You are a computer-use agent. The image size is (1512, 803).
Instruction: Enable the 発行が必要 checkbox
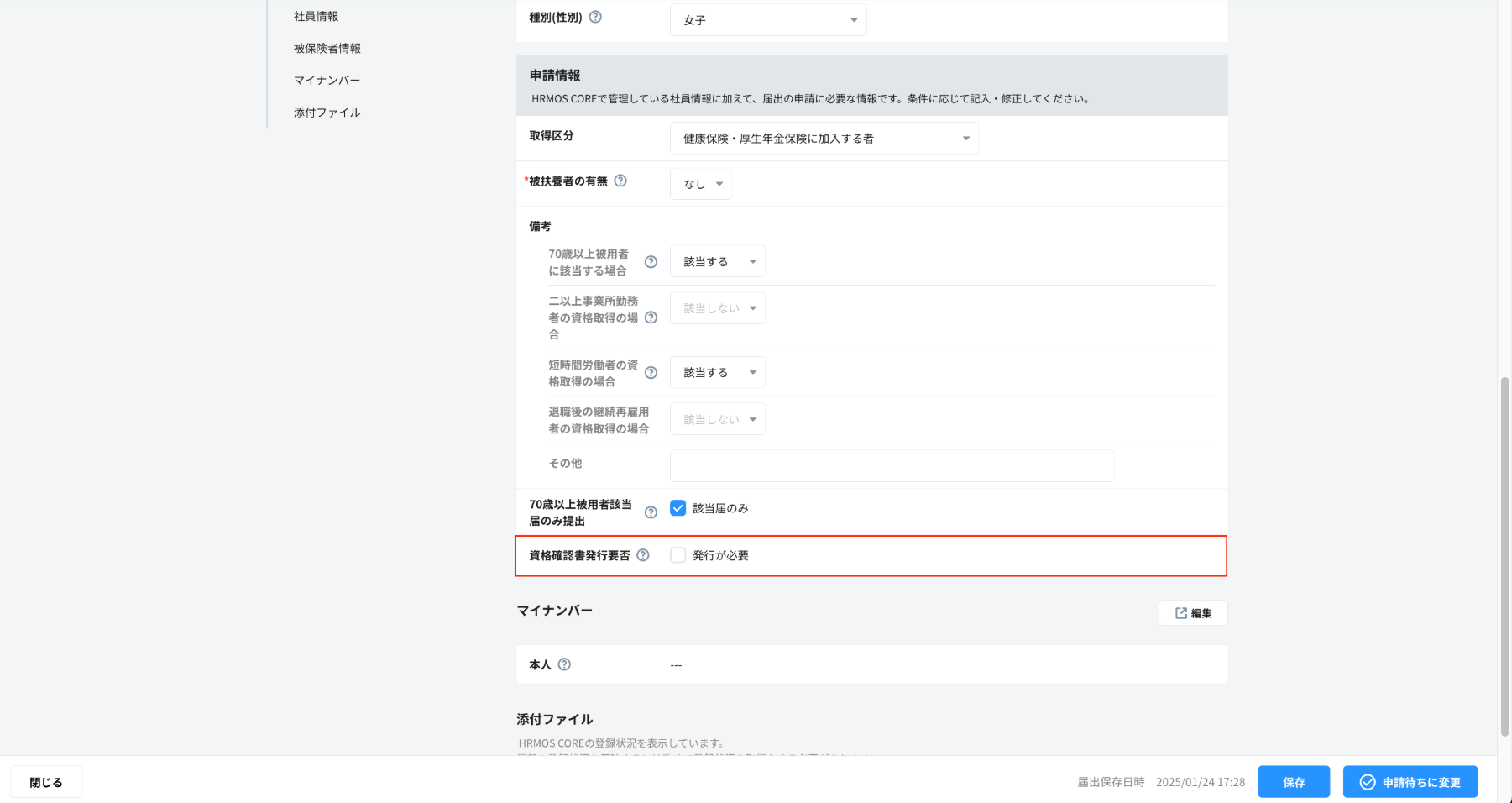click(x=678, y=555)
